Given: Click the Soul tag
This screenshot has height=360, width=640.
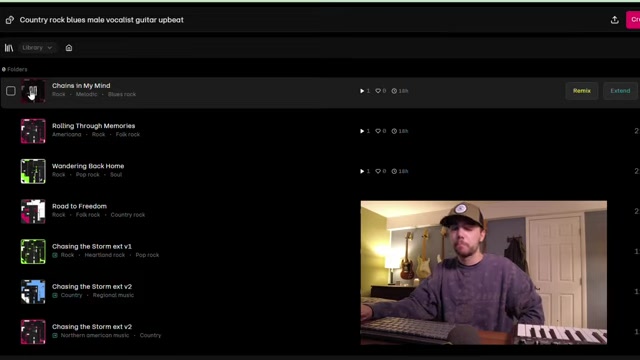Looking at the screenshot, I should [116, 175].
